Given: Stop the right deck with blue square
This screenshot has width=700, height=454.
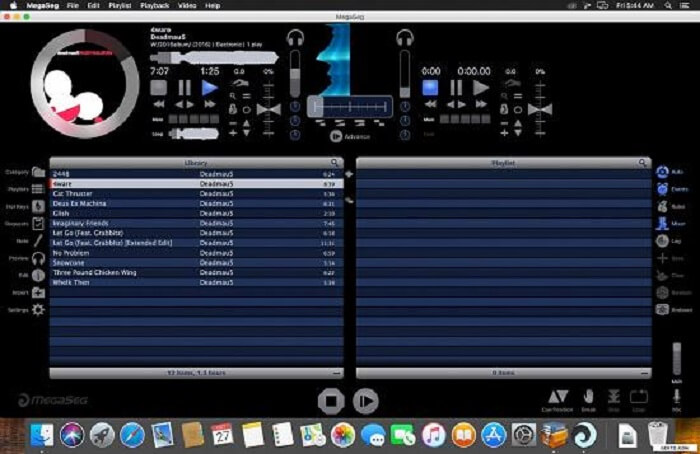Looking at the screenshot, I should [x=430, y=88].
